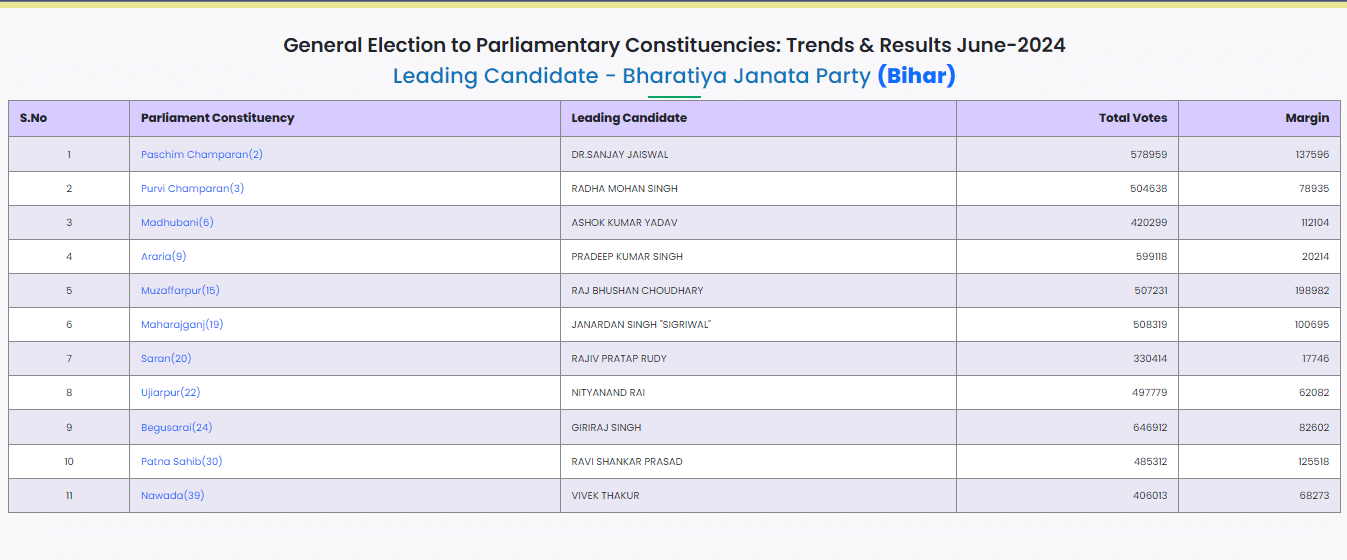1347x560 pixels.
Task: Click the Bihar state label in the heading
Action: (916, 76)
